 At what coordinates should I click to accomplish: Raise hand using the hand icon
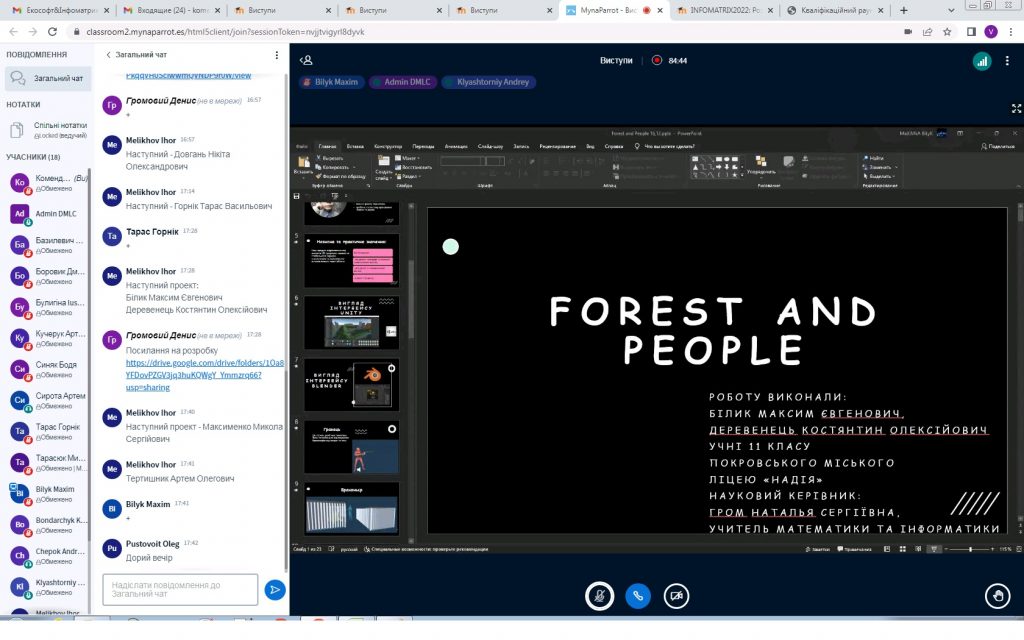coord(996,596)
